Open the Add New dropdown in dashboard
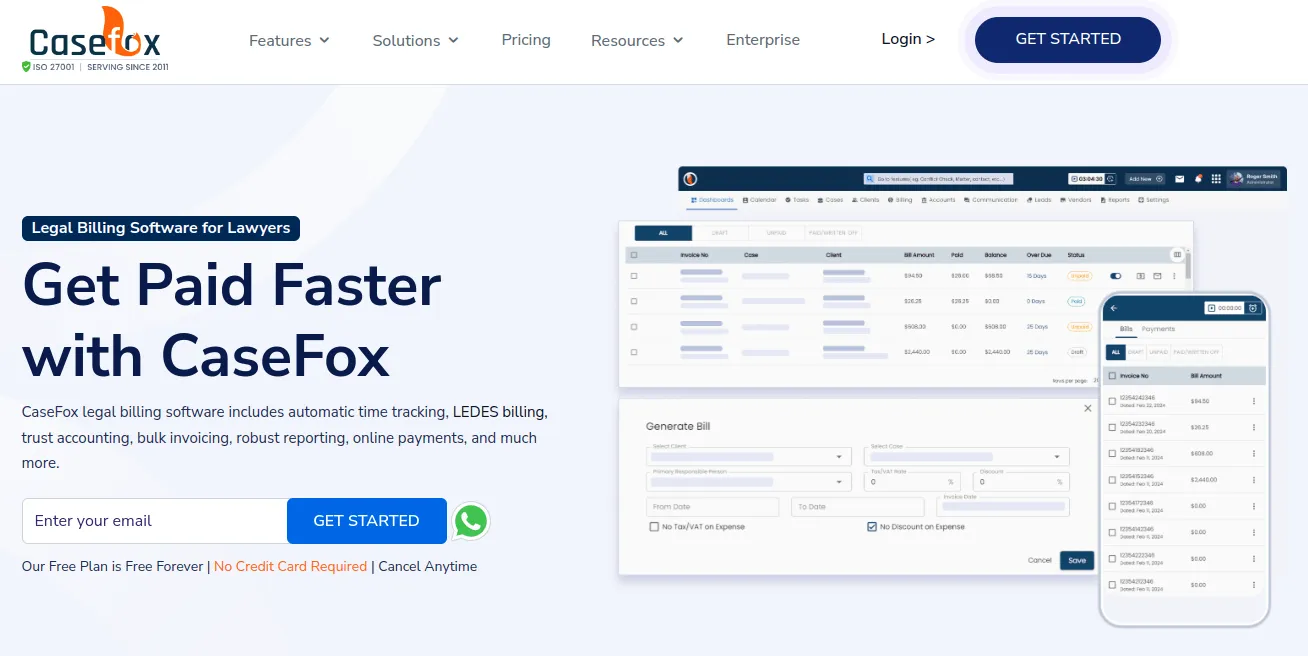 pyautogui.click(x=1145, y=179)
